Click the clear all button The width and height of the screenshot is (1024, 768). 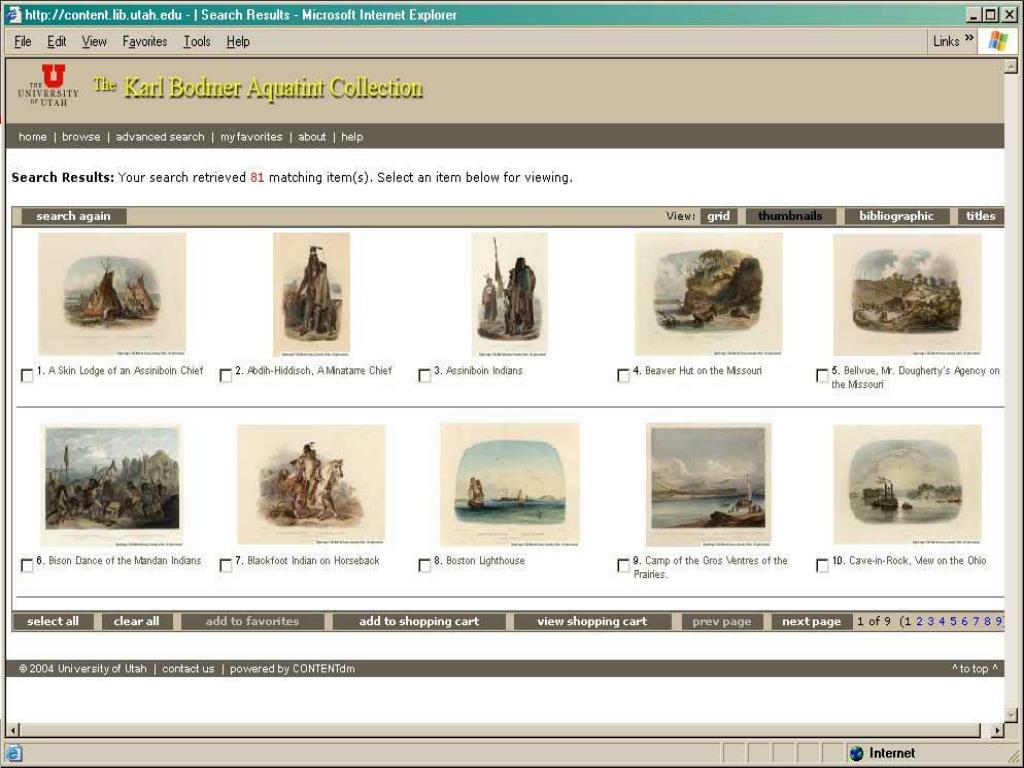click(x=136, y=621)
